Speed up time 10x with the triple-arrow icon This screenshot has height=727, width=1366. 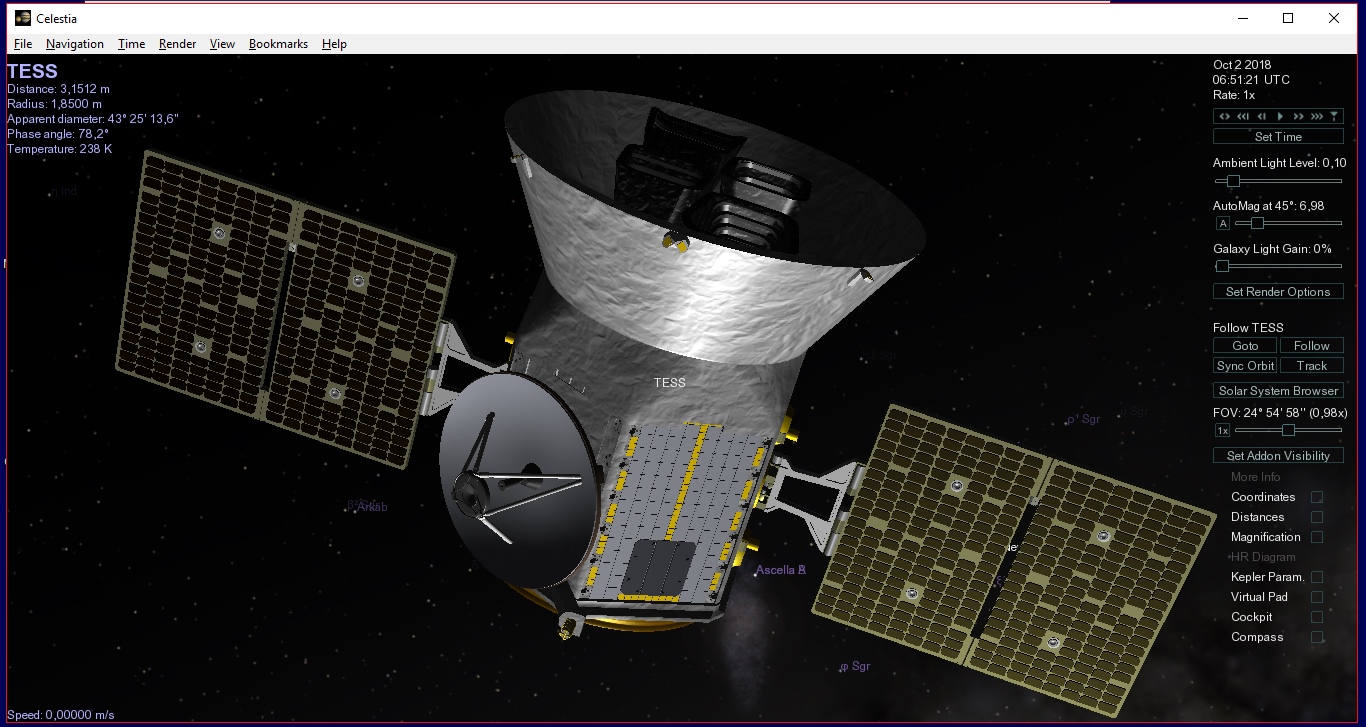tap(1316, 117)
